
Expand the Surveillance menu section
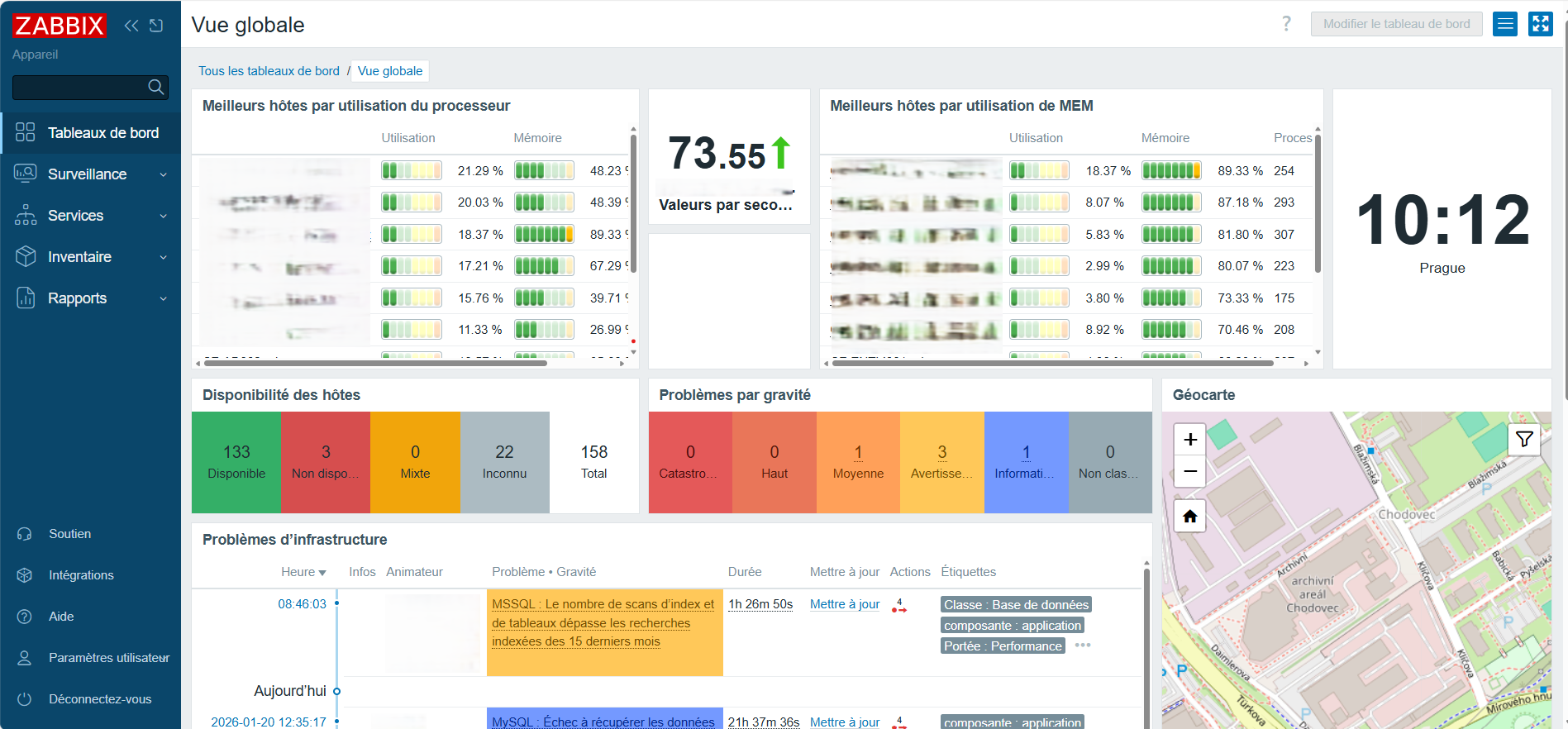[x=91, y=174]
